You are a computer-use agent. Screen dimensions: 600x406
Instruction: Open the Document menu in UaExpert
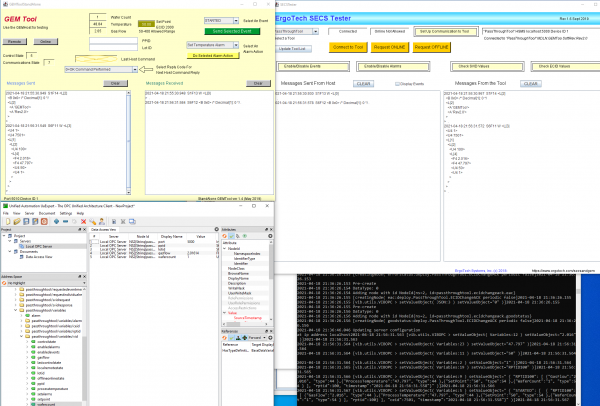pos(47,213)
